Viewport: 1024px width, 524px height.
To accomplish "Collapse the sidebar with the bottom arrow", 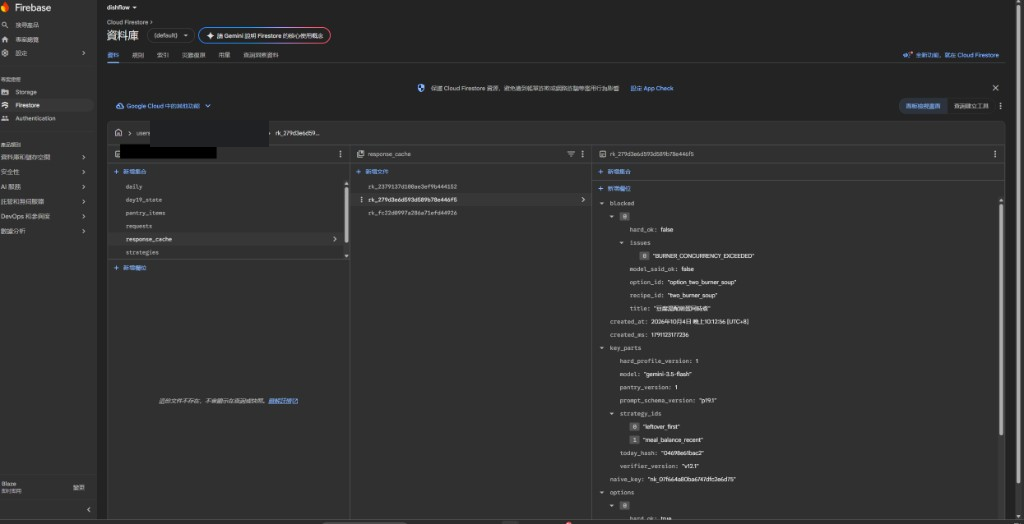I will 89,510.
